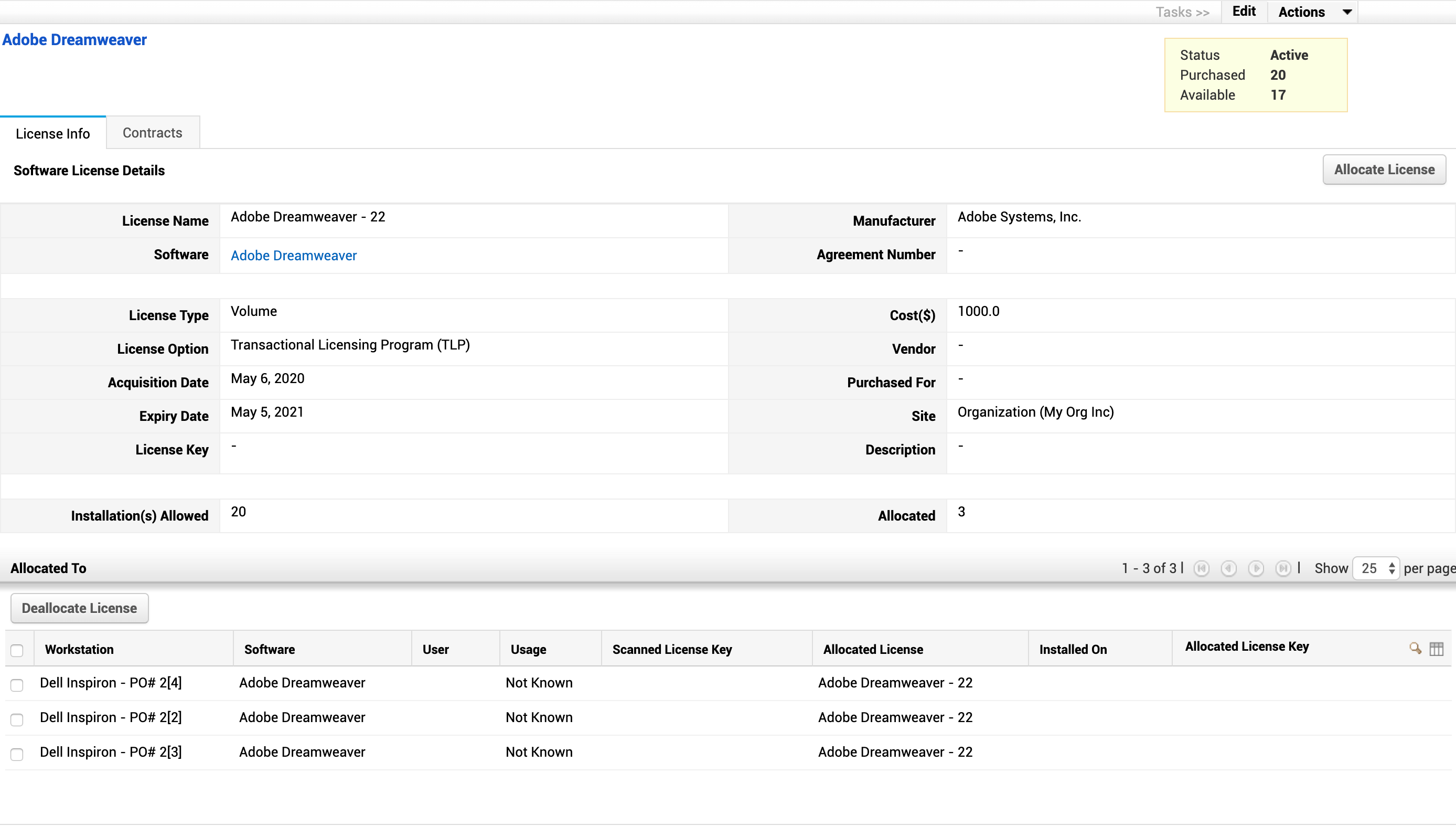
Task: Click the previous page arrow icon
Action: tap(1229, 568)
